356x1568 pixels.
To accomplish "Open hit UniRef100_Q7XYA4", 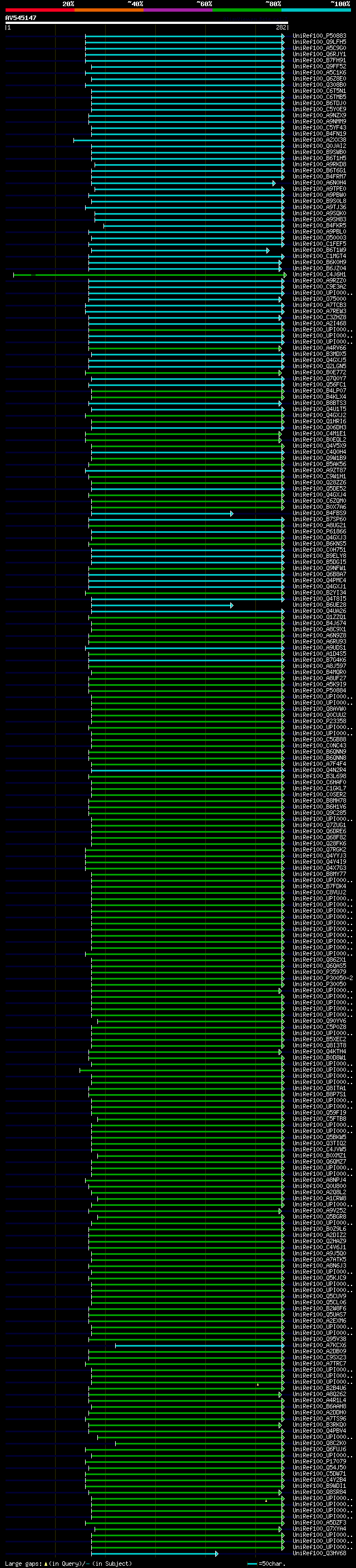I will click(319, 1529).
